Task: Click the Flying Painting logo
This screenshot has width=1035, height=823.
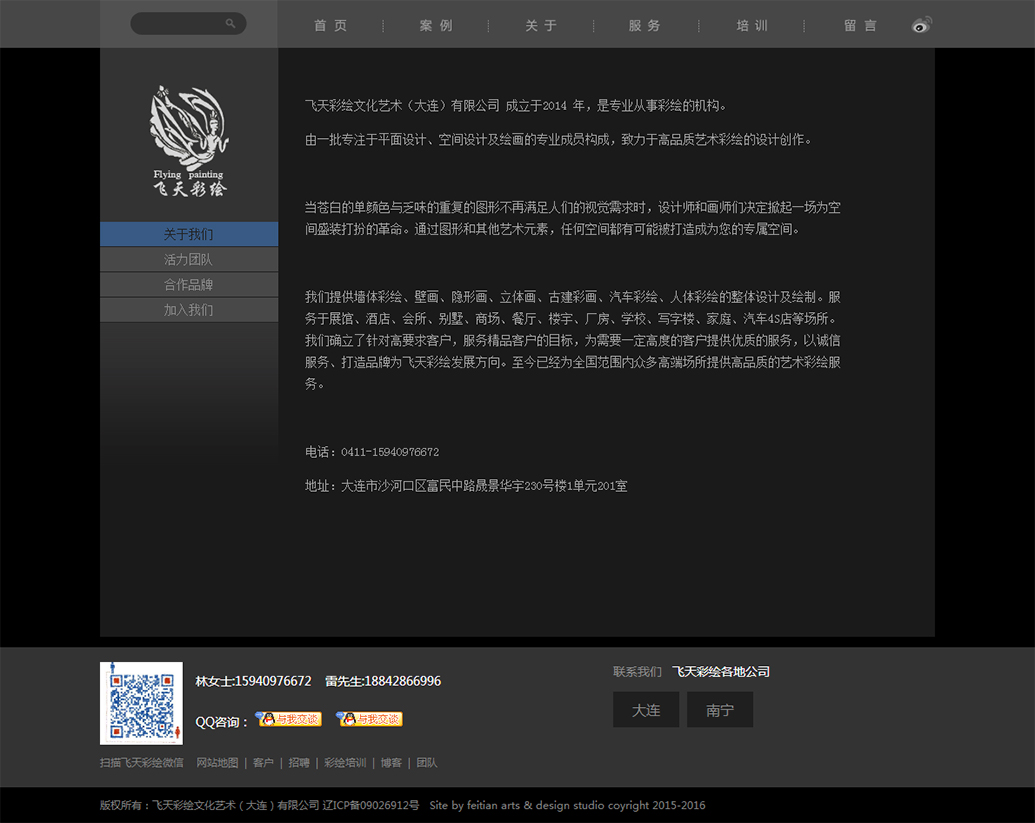Action: point(189,140)
